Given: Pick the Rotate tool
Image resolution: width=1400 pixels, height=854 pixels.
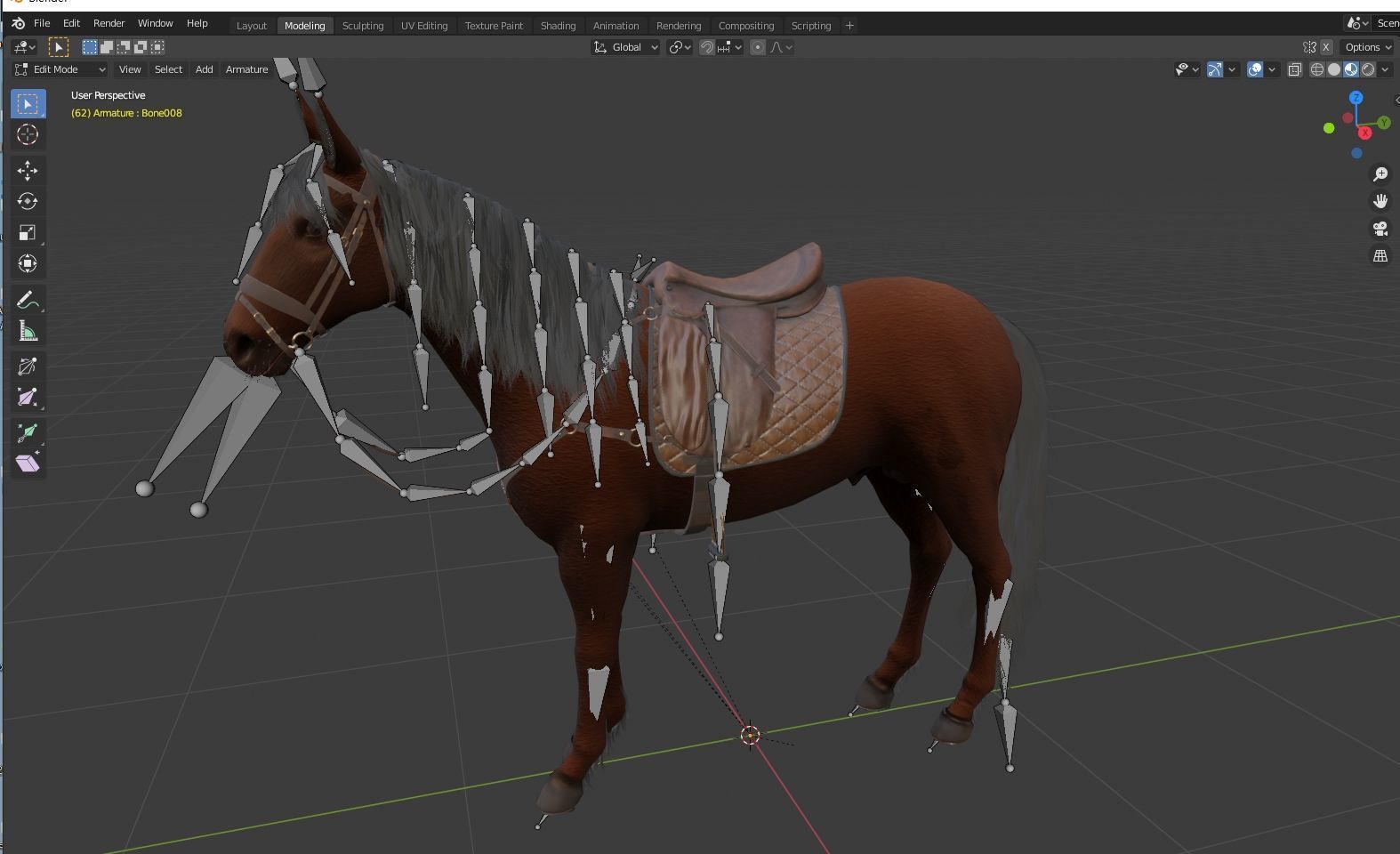Looking at the screenshot, I should [x=28, y=201].
